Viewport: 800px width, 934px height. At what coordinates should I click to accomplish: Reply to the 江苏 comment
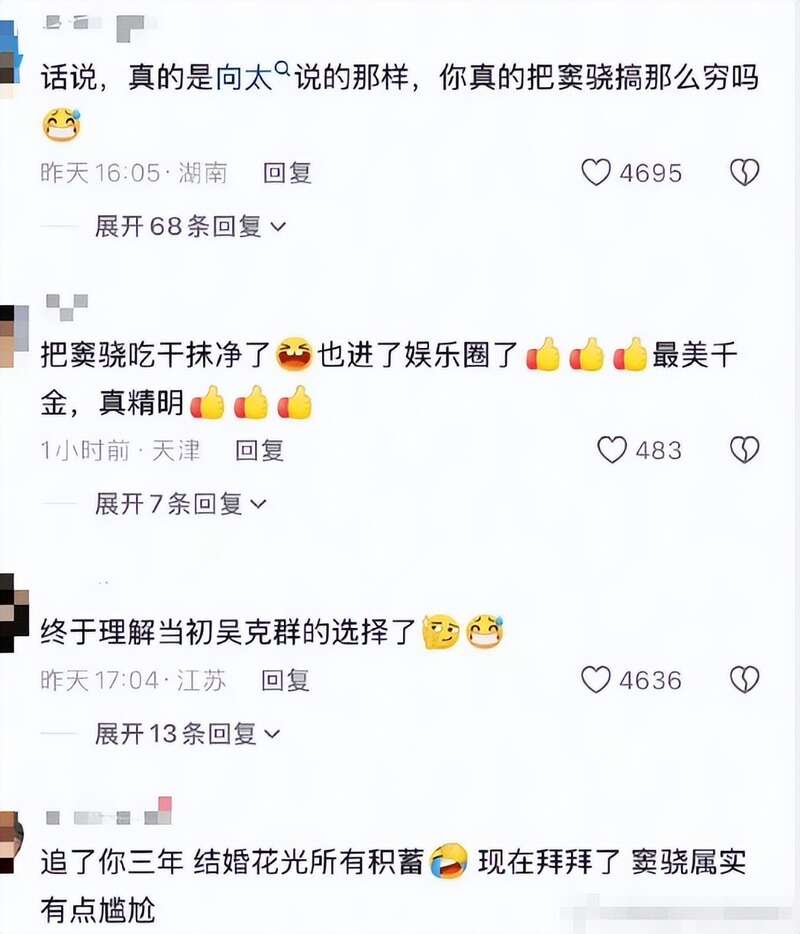285,680
